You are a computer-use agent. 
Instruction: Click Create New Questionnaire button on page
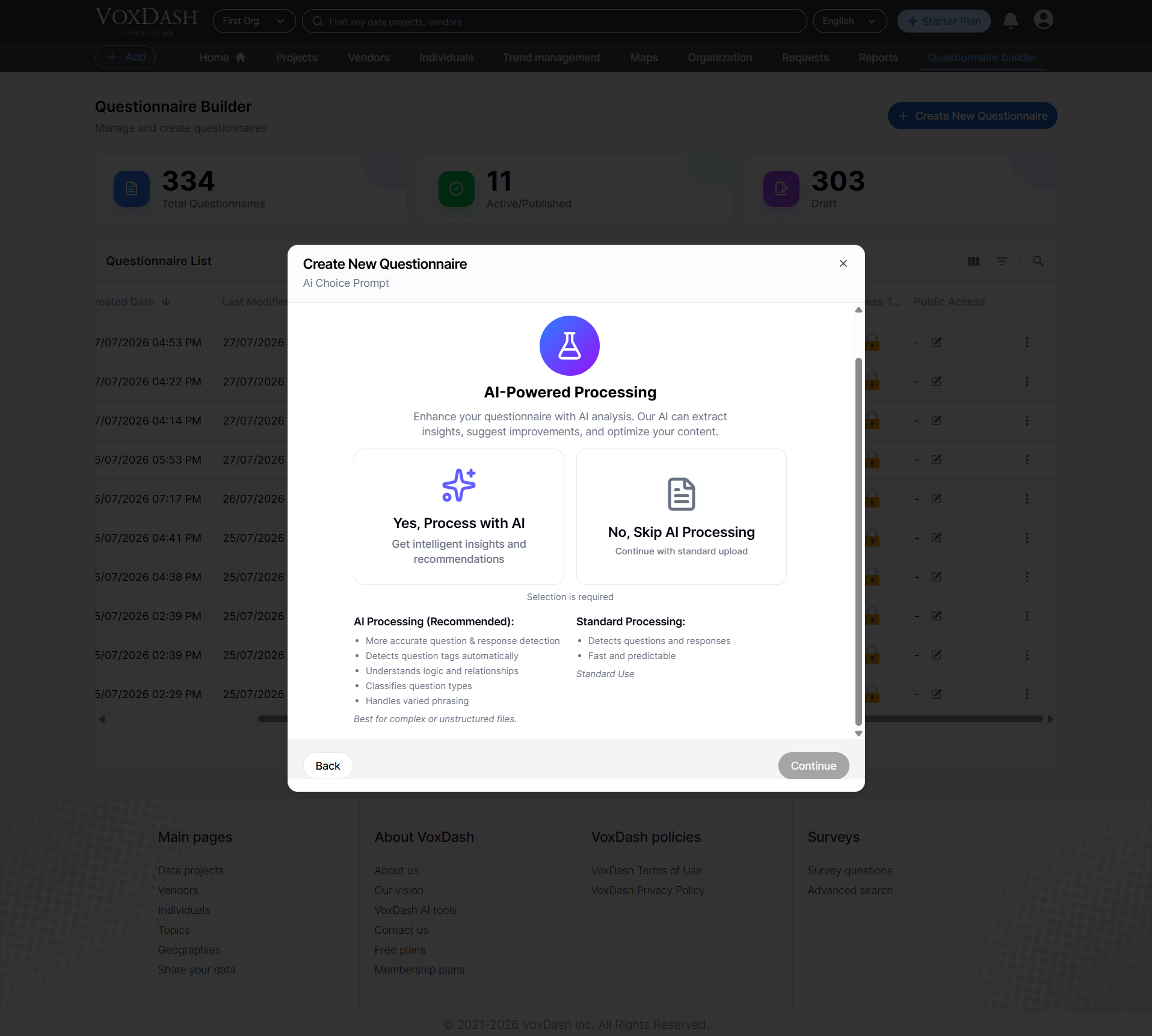[x=973, y=115]
